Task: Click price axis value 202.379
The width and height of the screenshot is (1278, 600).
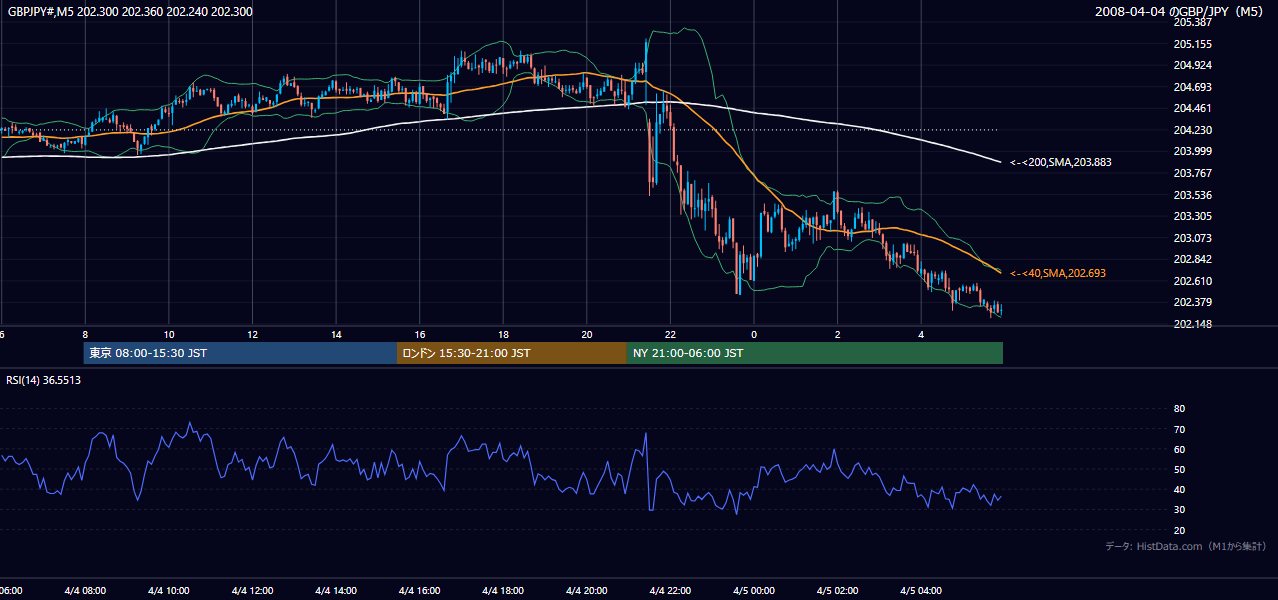Action: click(1193, 302)
